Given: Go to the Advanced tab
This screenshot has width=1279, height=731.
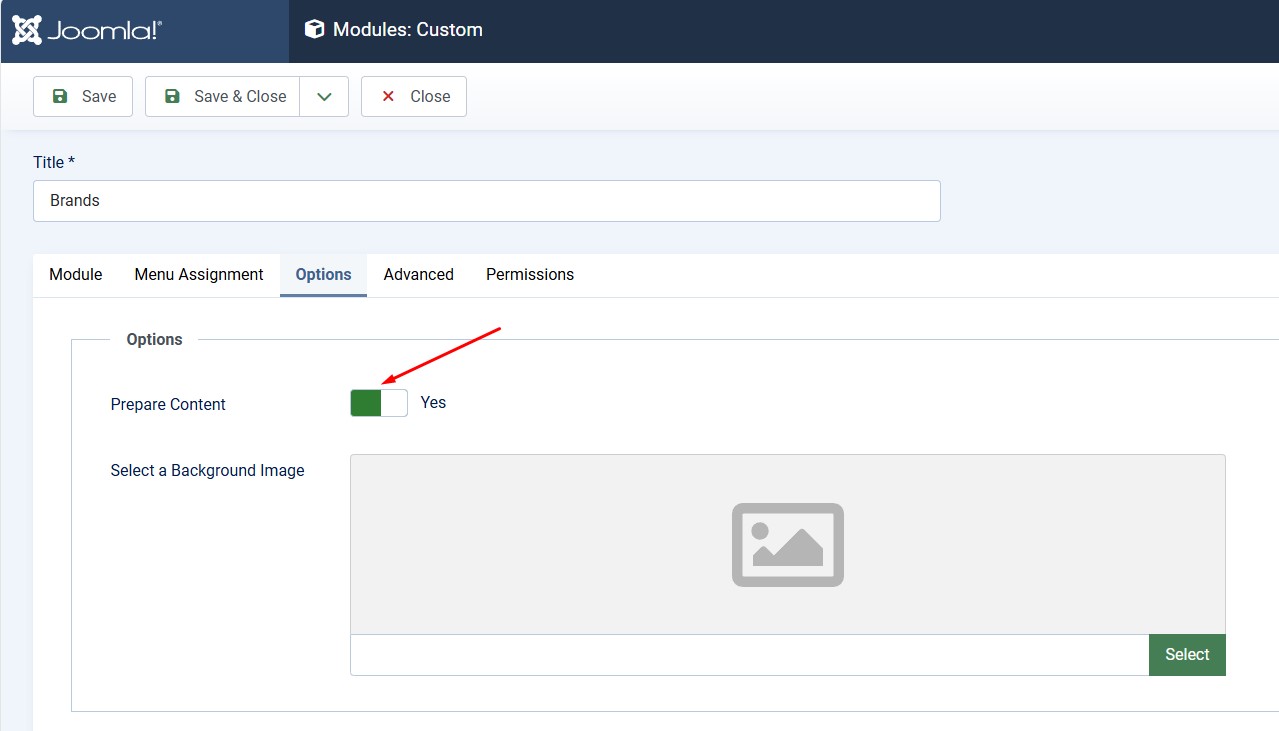Looking at the screenshot, I should coord(418,274).
